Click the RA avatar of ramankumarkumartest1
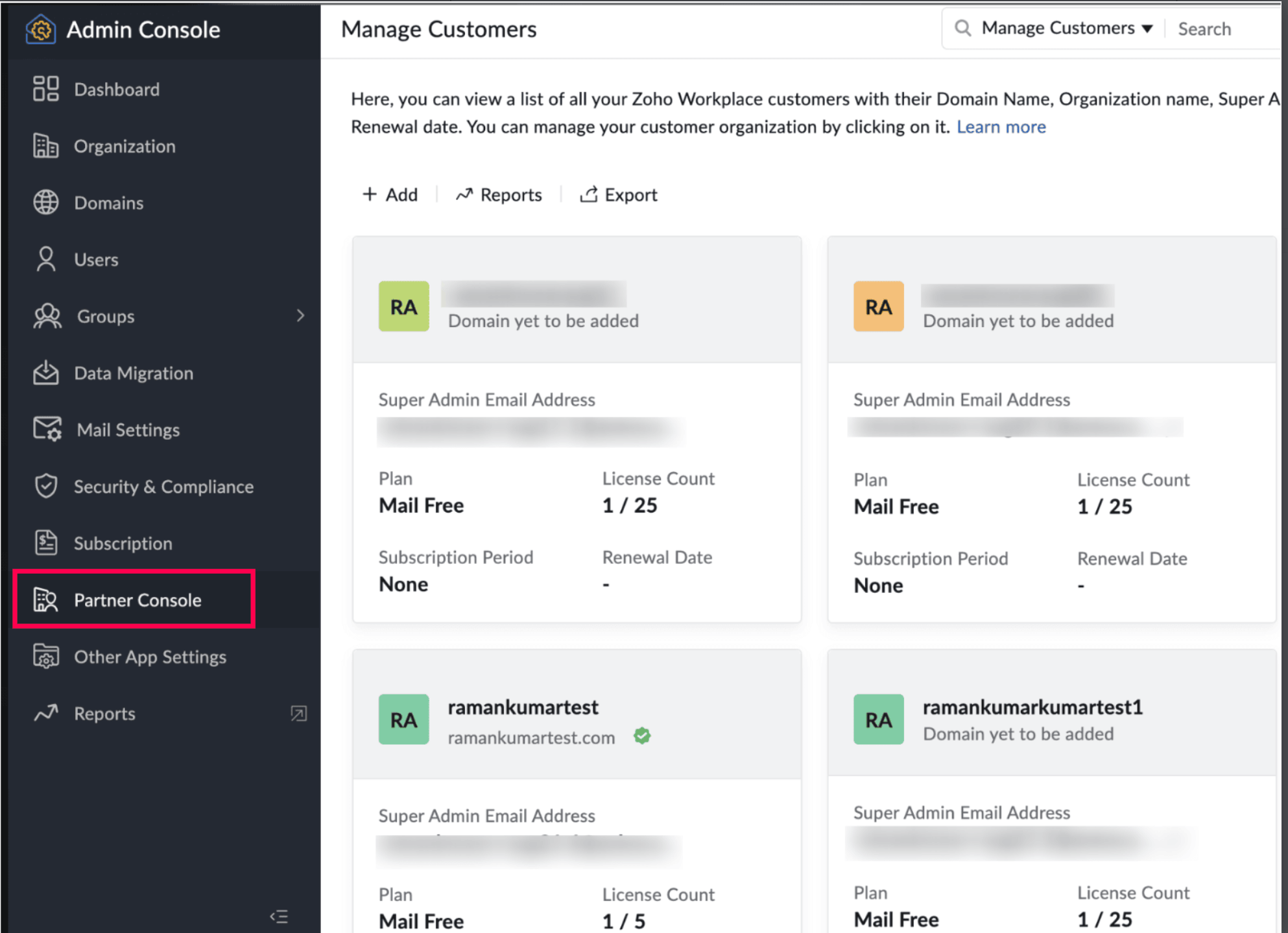This screenshot has height=933, width=1288. [878, 719]
